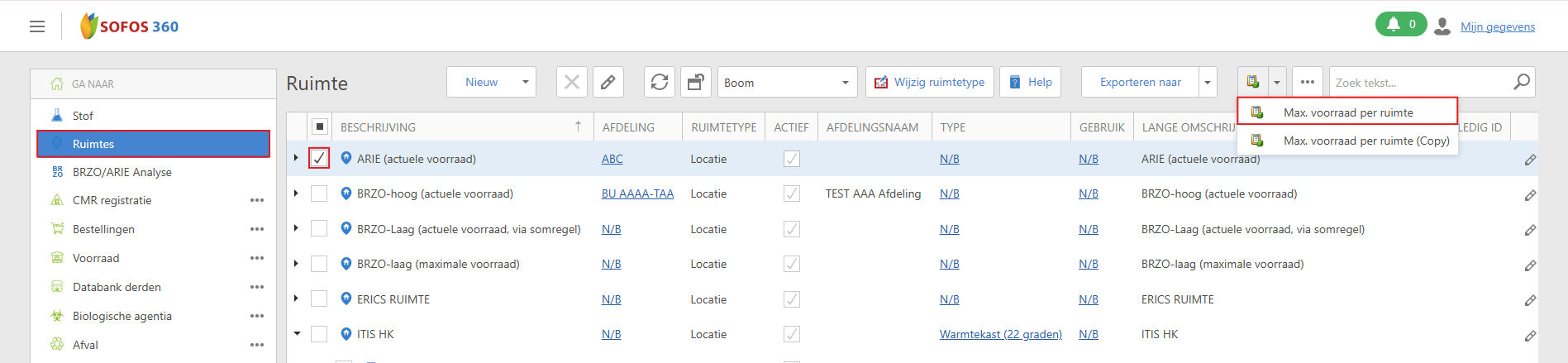The width and height of the screenshot is (1568, 363).
Task: Tick the BRZO-hoog (actuele voorraad) checkbox
Action: [319, 193]
